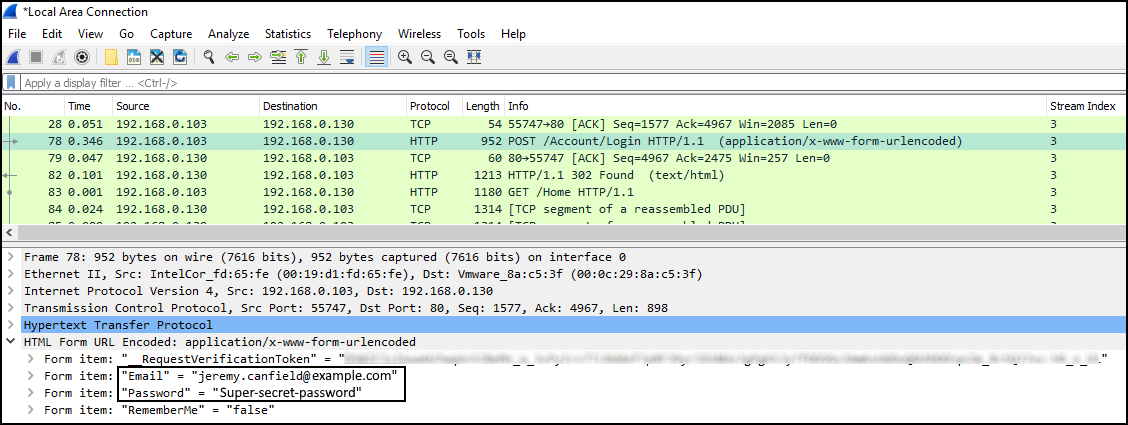Sort by the Stream Index column header

click(1086, 106)
